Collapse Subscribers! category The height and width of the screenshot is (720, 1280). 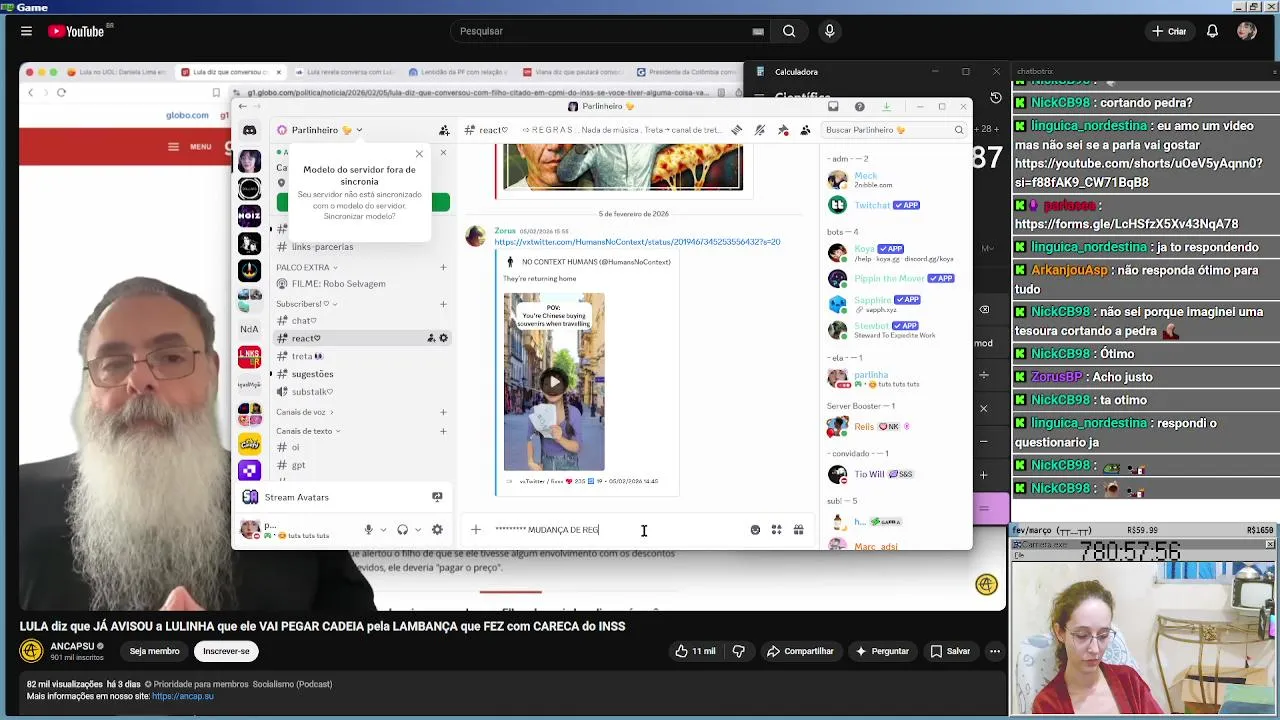(306, 304)
